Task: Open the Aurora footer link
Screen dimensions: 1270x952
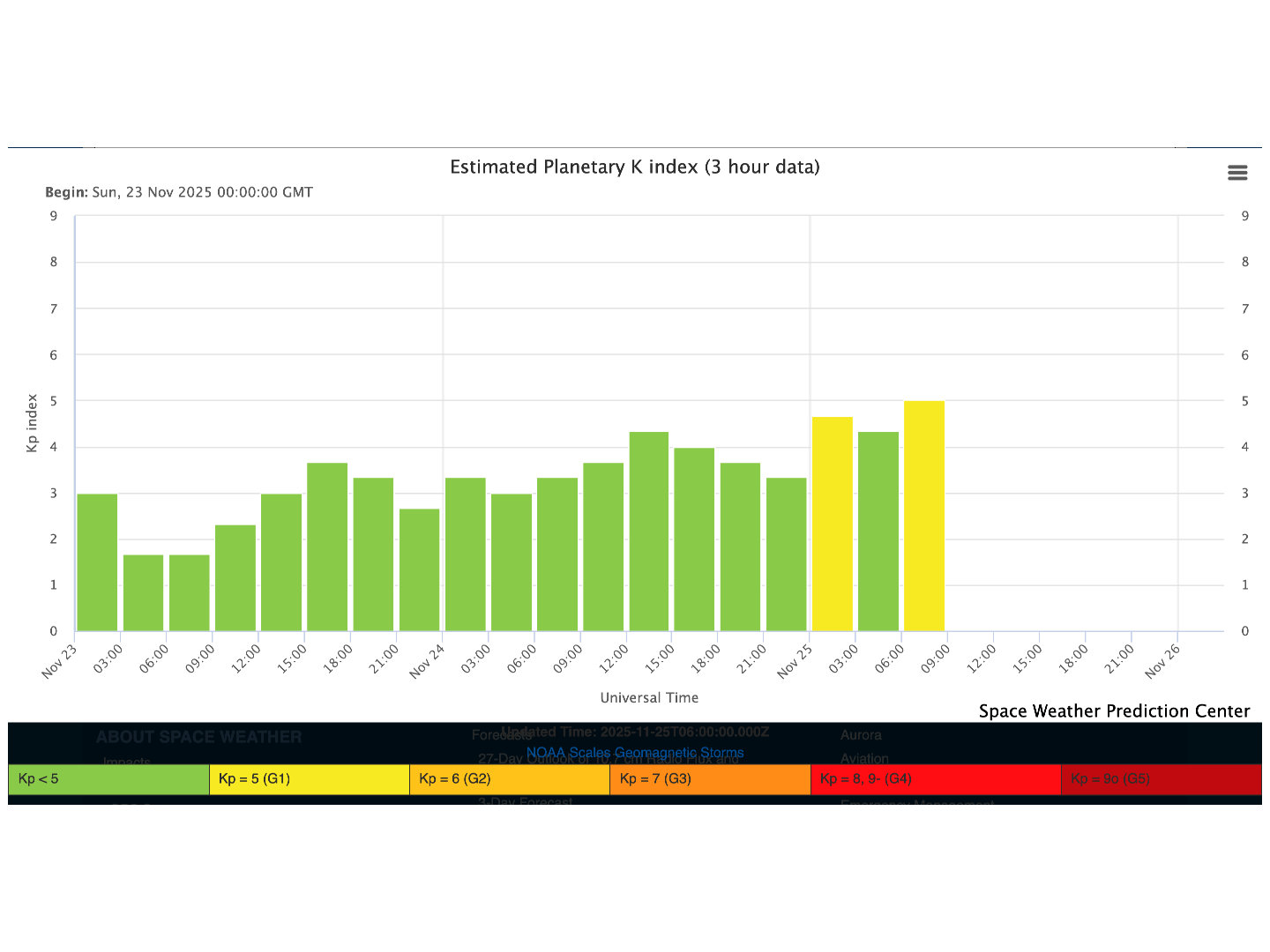Action: tap(861, 735)
